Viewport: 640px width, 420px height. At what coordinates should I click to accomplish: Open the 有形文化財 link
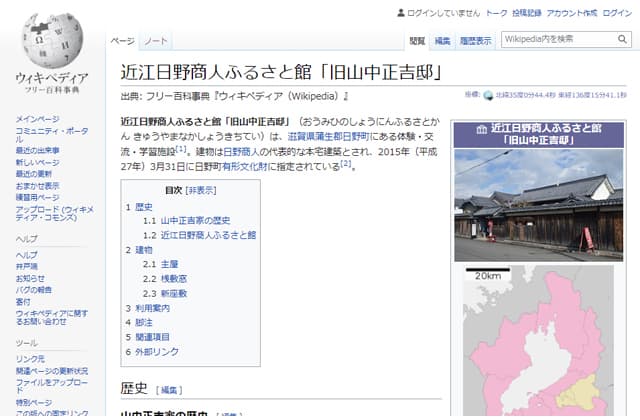click(244, 167)
